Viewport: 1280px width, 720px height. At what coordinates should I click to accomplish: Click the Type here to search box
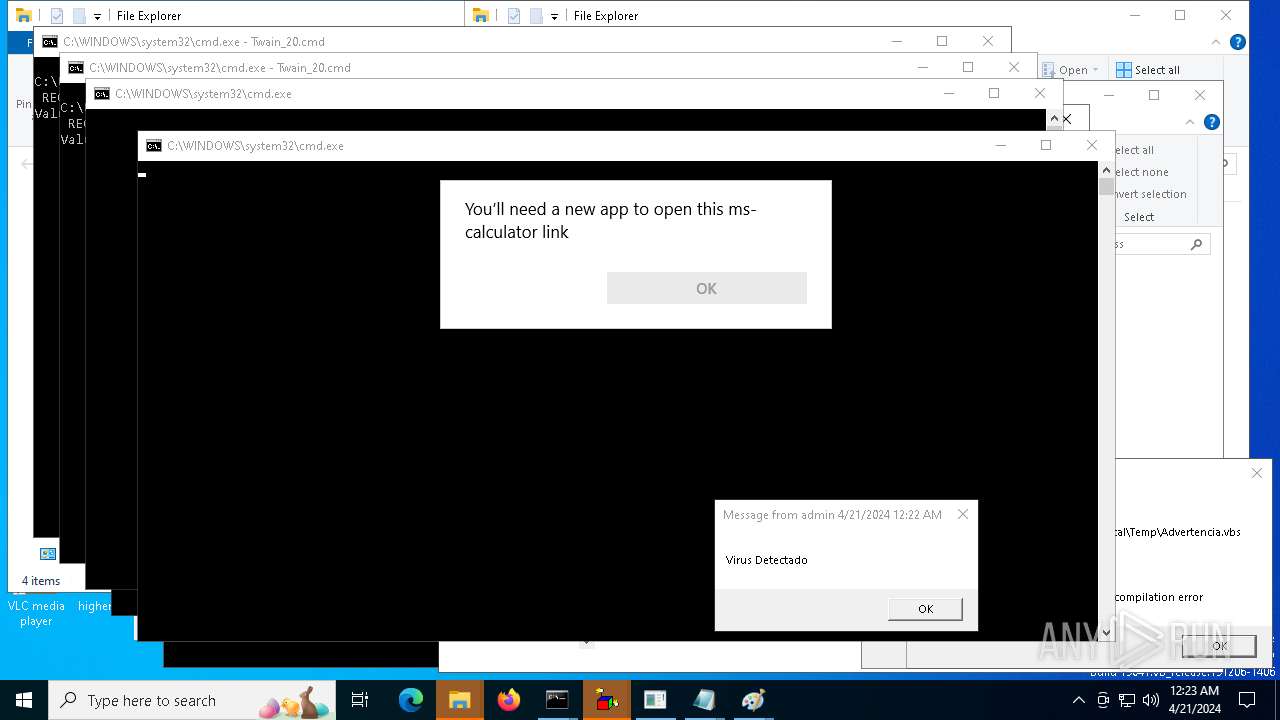click(192, 700)
